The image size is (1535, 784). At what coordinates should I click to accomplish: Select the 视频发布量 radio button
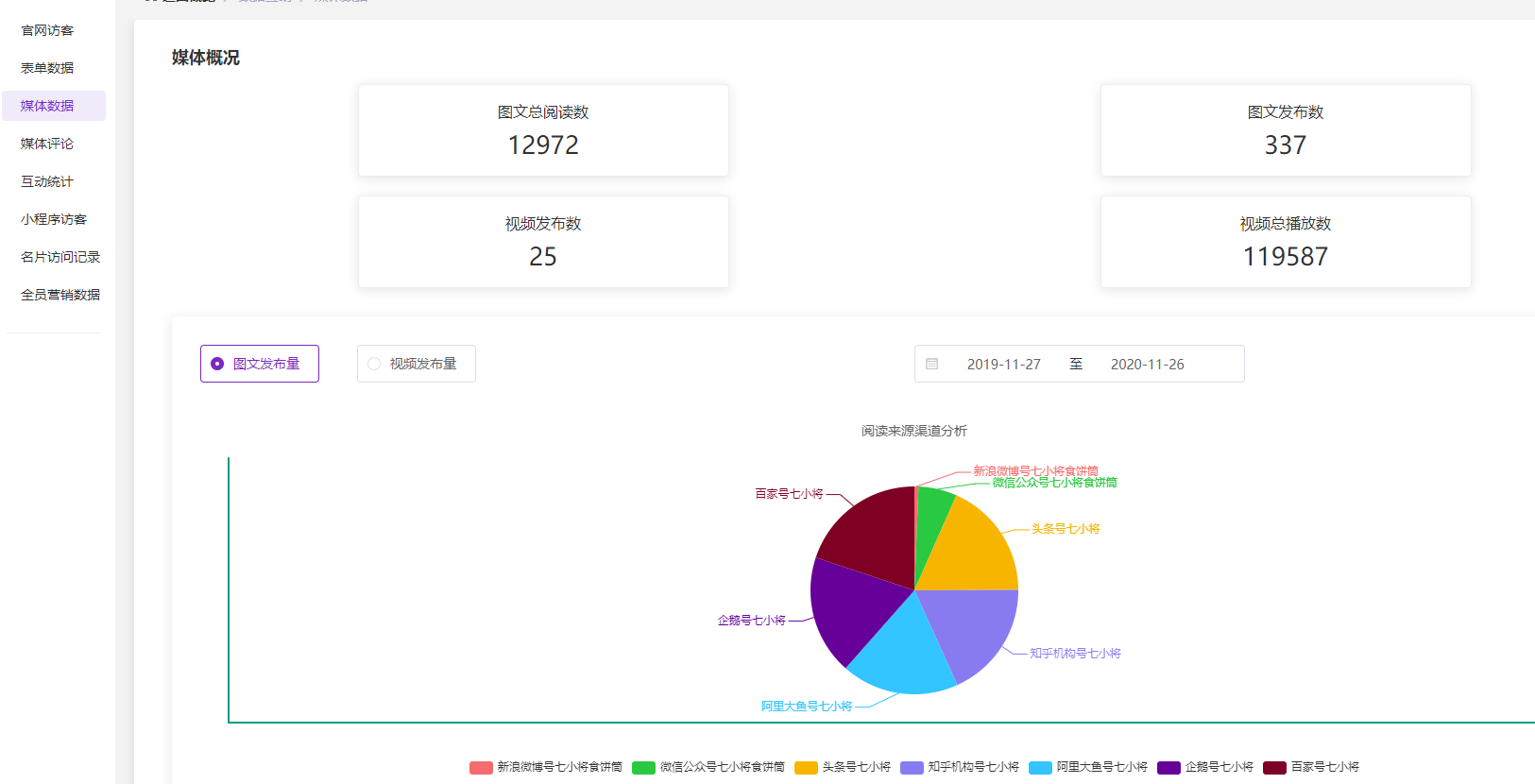point(417,364)
